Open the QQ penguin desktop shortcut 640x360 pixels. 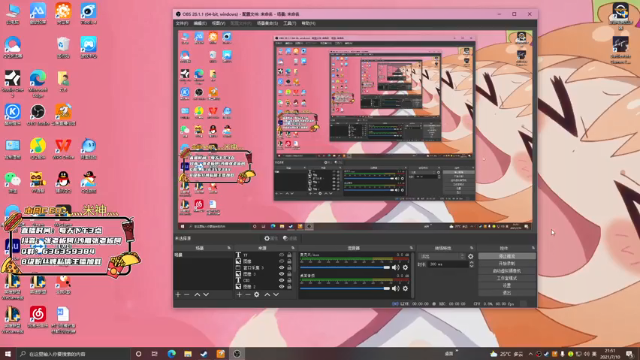pos(63,182)
